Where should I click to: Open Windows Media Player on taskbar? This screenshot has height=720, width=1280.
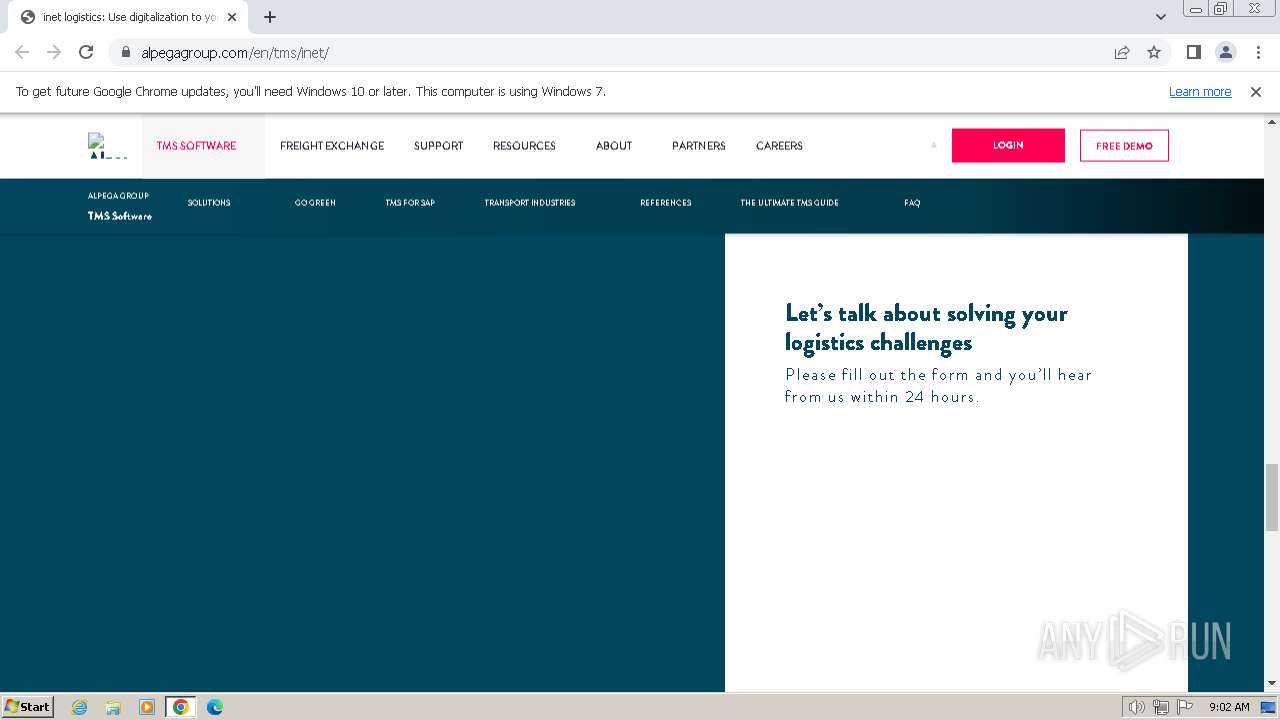pos(147,707)
